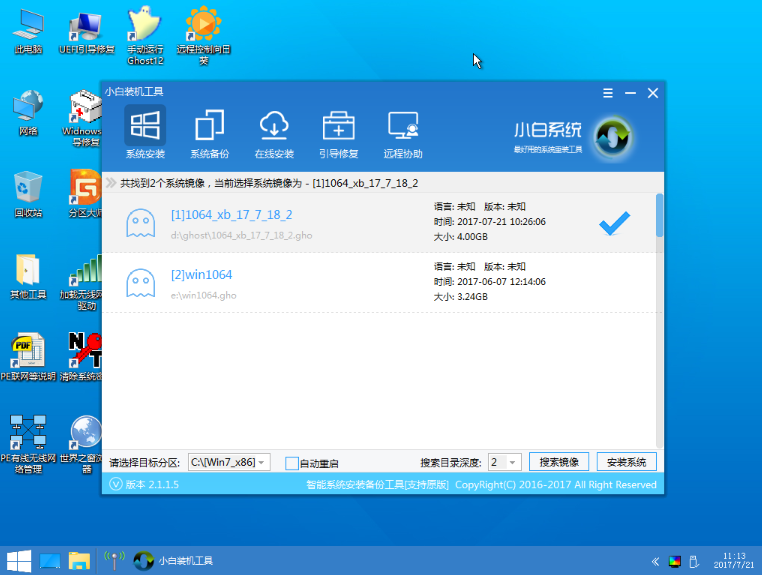Viewport: 762px width, 575px height.
Task: Click the 安装系统 button
Action: pos(626,462)
